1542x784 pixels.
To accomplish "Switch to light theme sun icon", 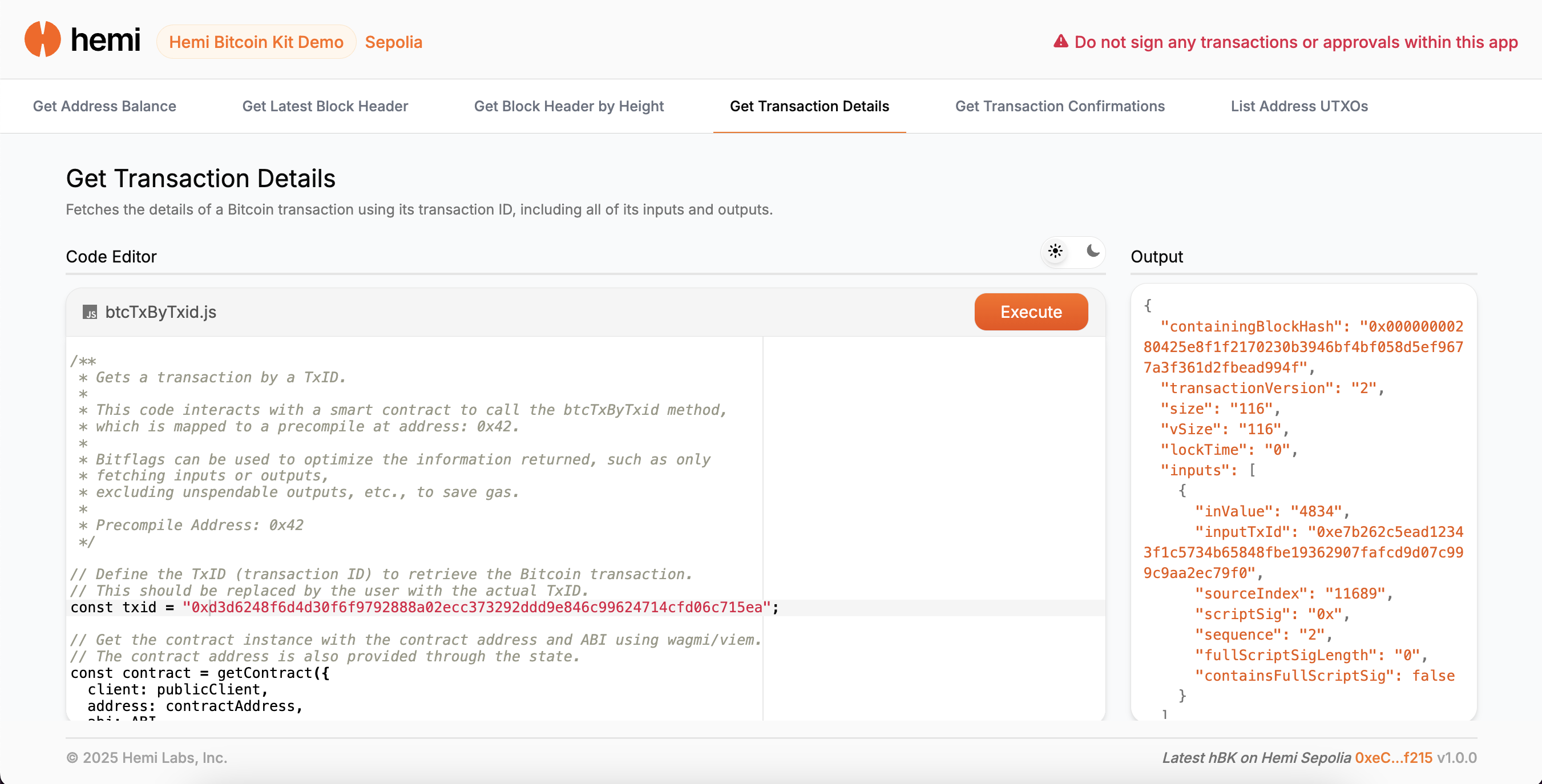I will pos(1055,252).
